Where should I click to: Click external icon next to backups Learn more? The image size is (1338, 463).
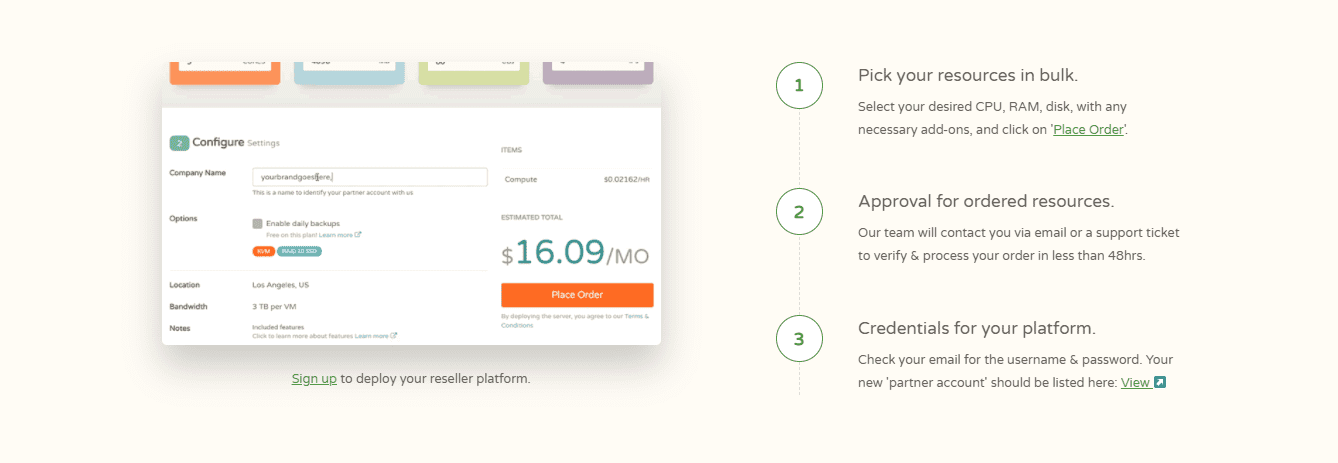pos(358,235)
